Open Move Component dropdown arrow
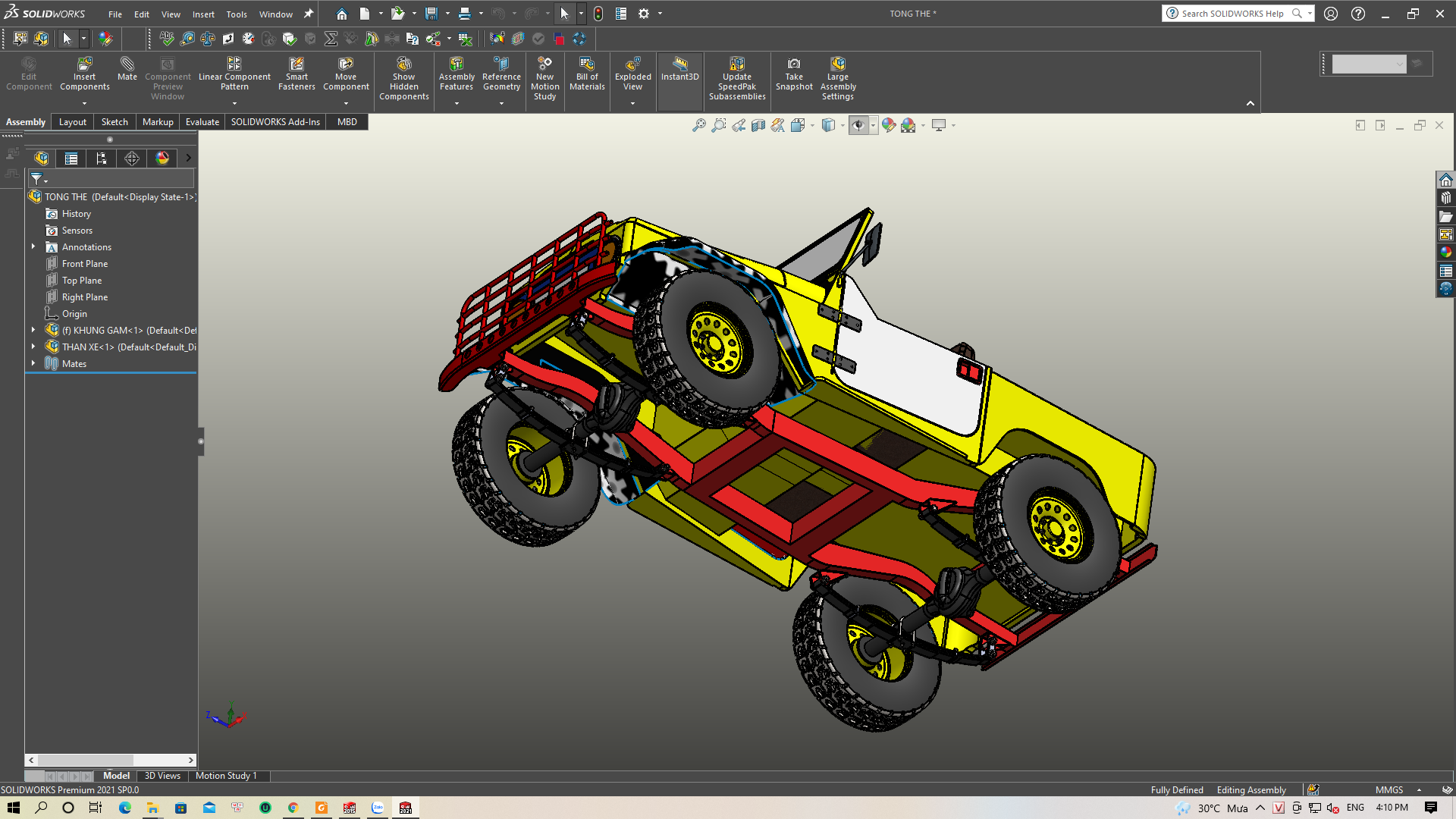 coord(346,103)
